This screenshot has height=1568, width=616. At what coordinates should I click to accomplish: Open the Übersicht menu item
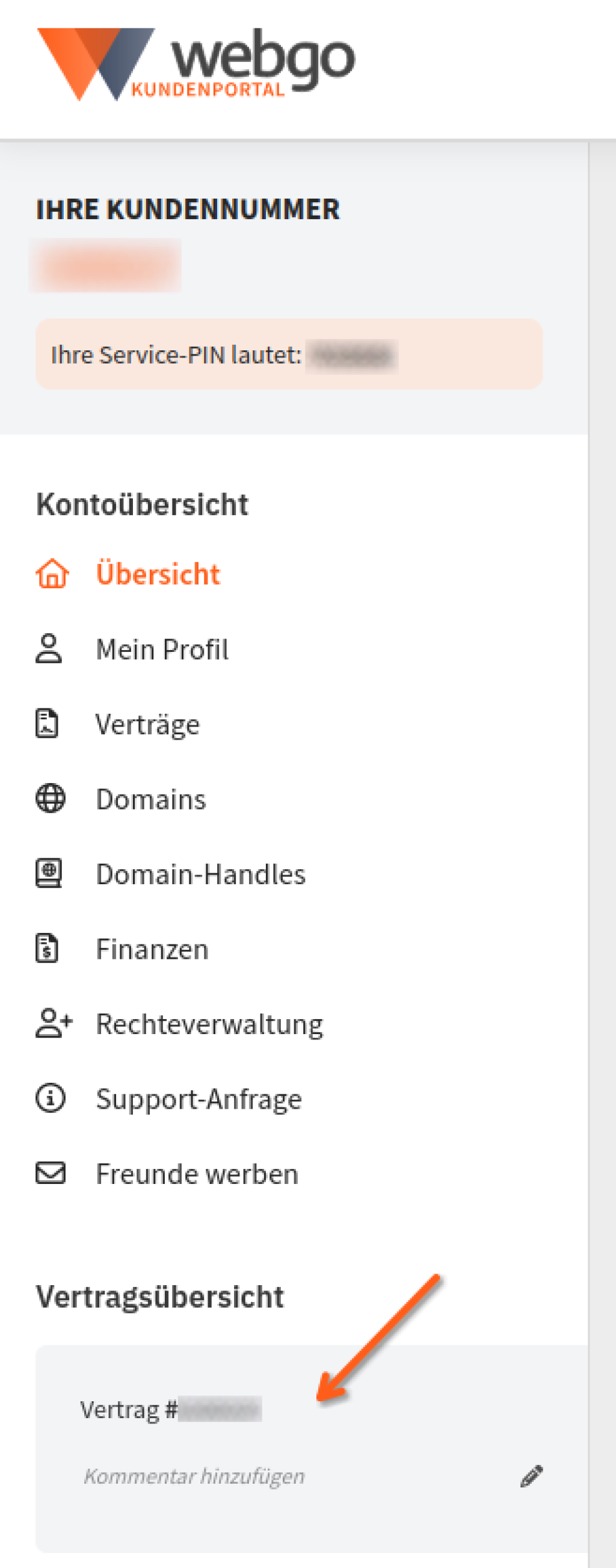158,574
